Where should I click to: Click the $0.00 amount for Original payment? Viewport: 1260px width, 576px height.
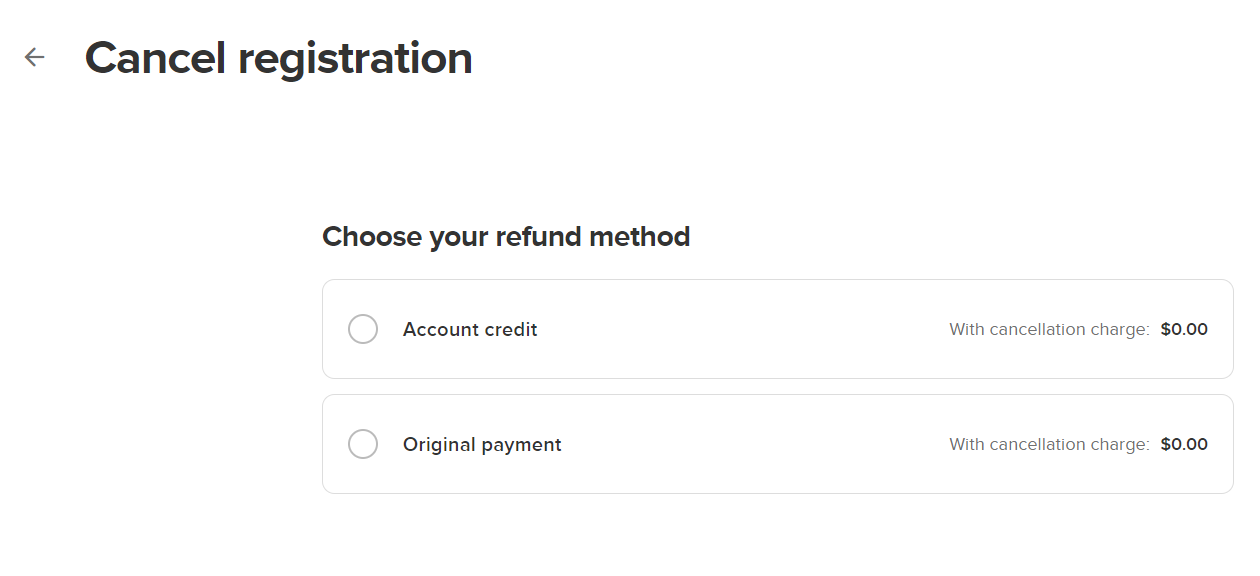coord(1184,444)
